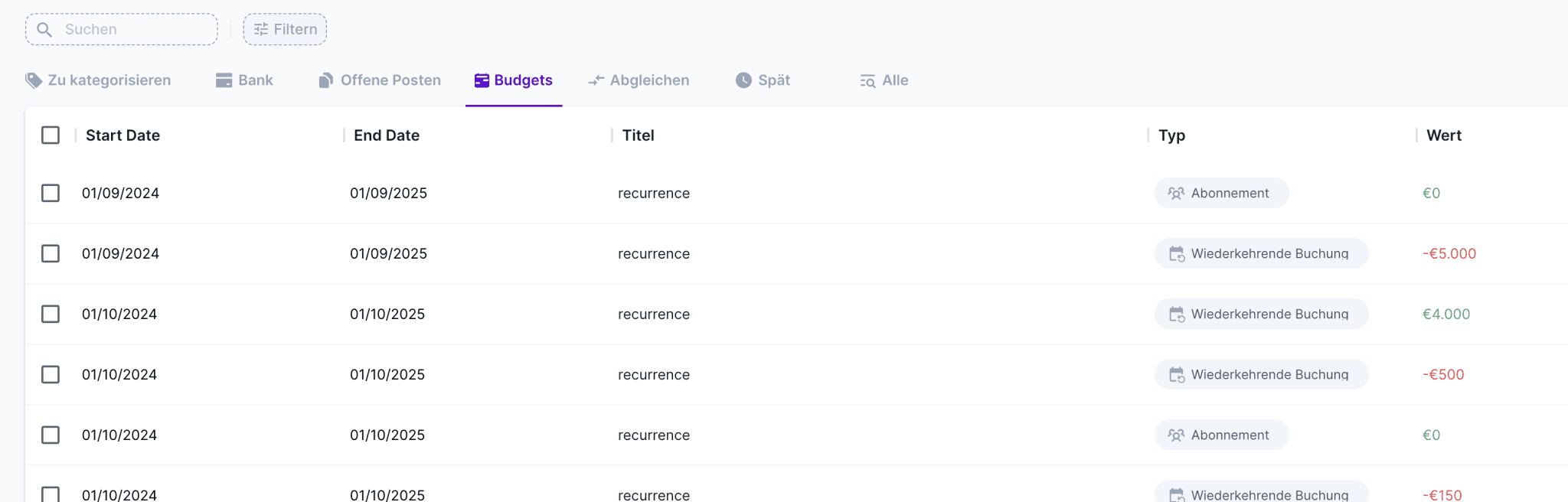The image size is (1568, 502).
Task: Click the Alle list-search icon
Action: (867, 80)
